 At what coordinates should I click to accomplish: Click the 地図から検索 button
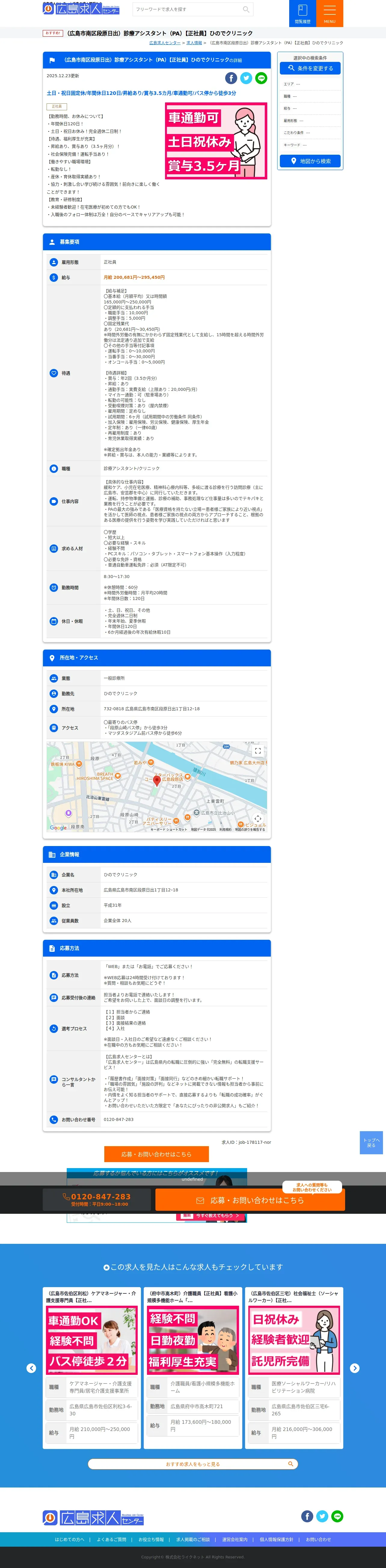pos(311,161)
